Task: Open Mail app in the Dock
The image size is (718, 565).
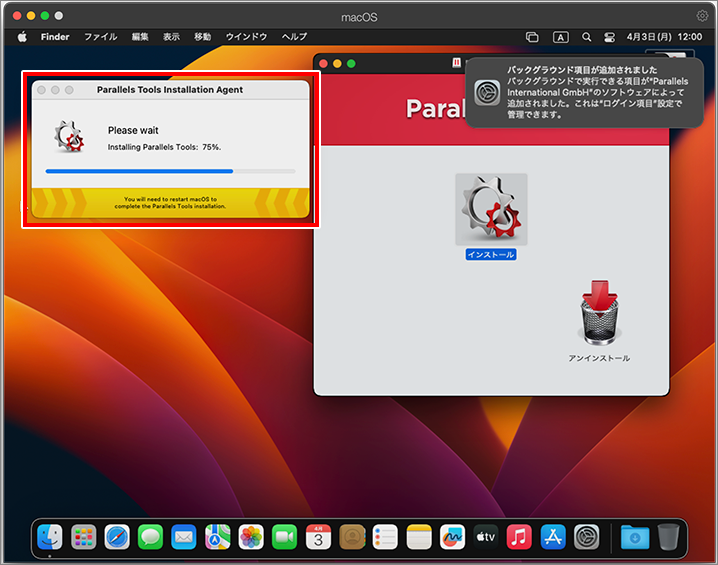Action: tap(184, 537)
